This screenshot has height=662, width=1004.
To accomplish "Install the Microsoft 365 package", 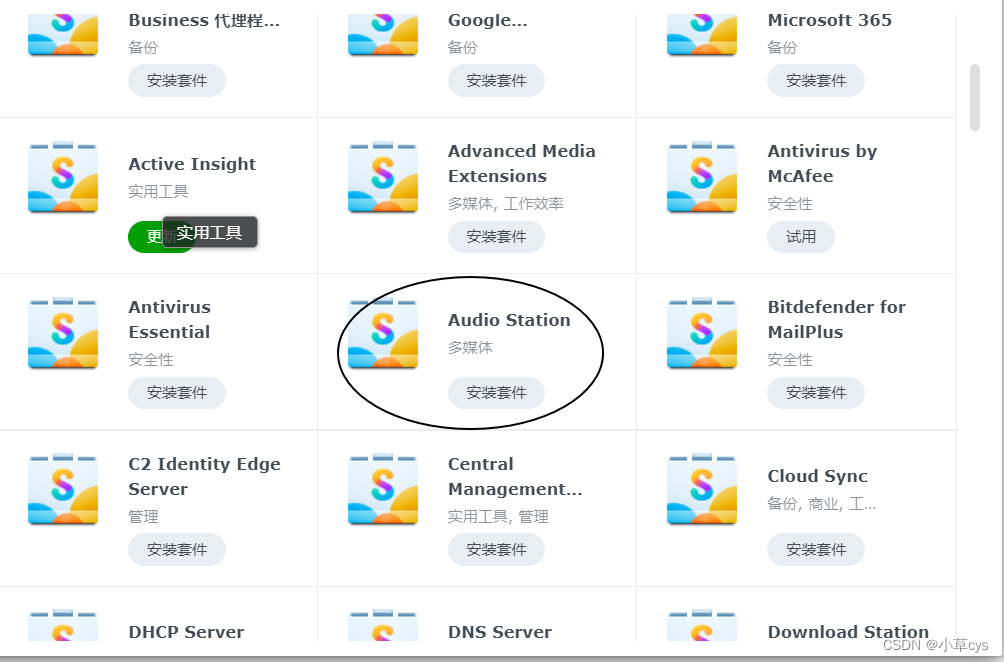I will point(816,81).
